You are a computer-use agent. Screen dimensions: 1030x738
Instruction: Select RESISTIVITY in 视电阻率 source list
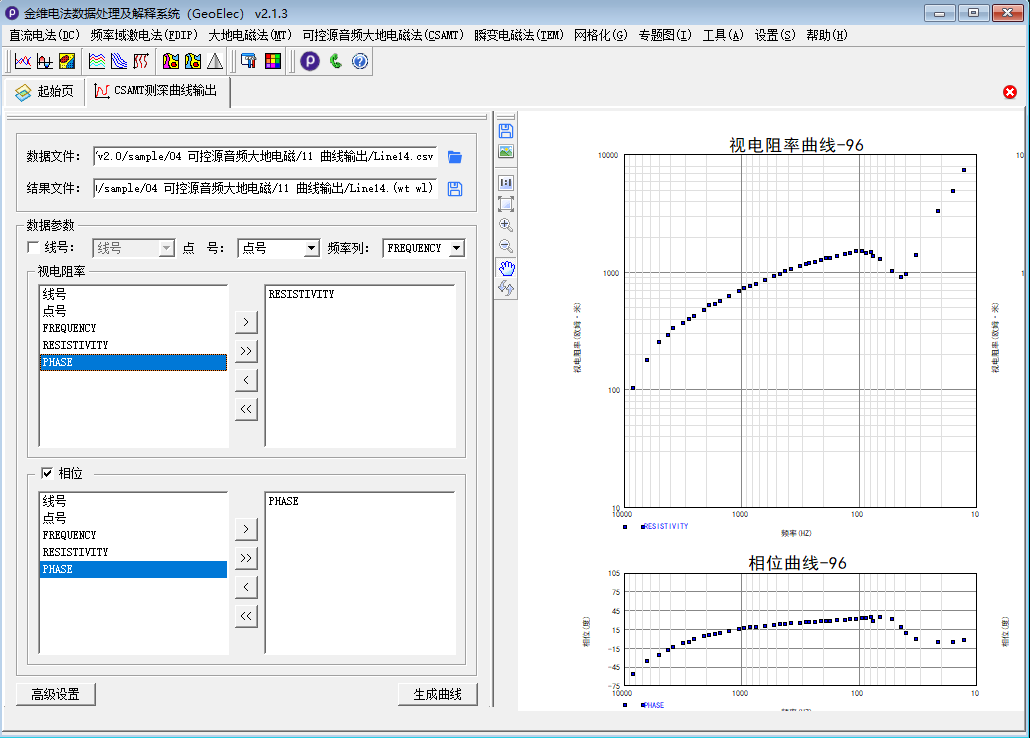[133, 345]
